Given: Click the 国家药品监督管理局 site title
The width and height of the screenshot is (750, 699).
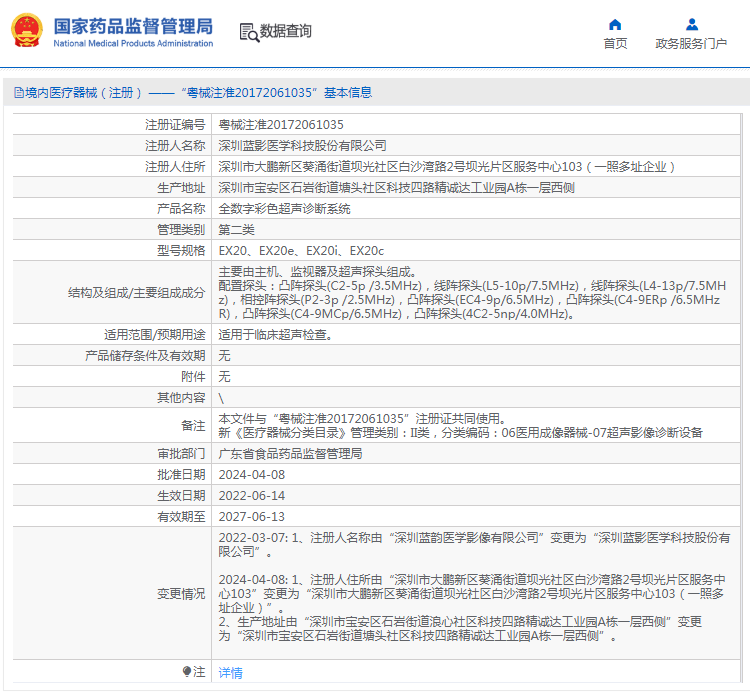Looking at the screenshot, I should click(x=133, y=26).
